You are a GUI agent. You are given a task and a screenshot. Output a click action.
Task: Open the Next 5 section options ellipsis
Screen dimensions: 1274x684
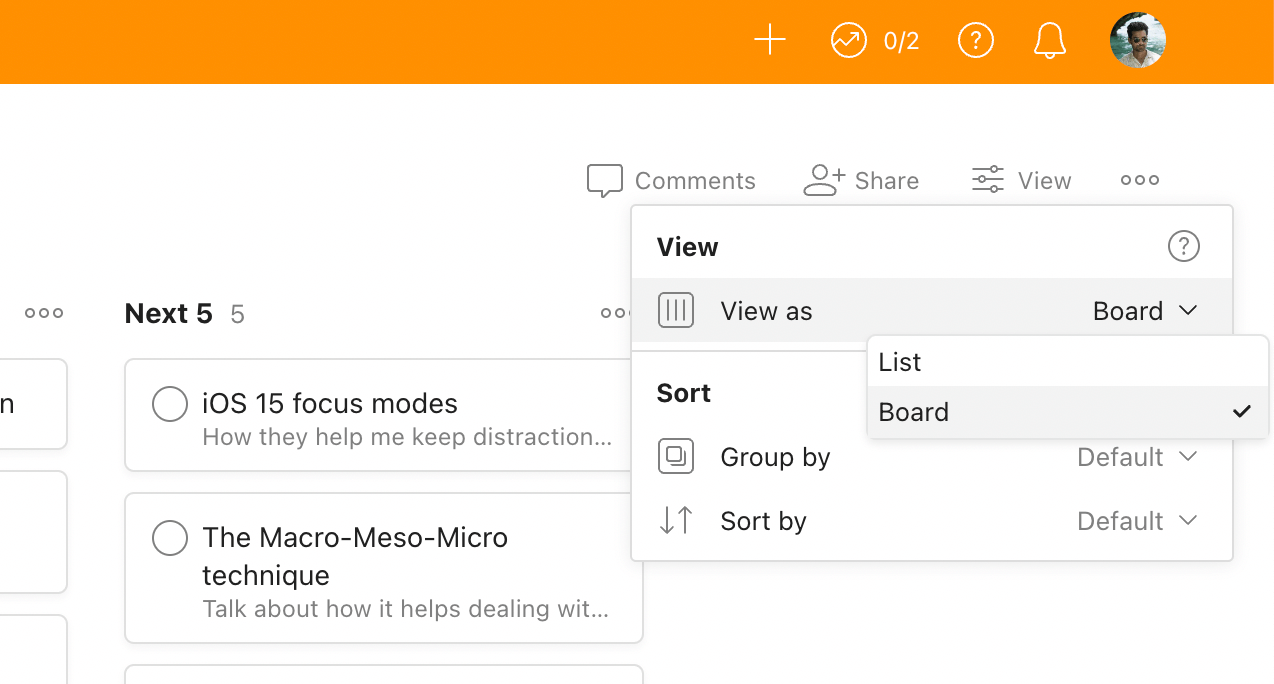point(614,313)
